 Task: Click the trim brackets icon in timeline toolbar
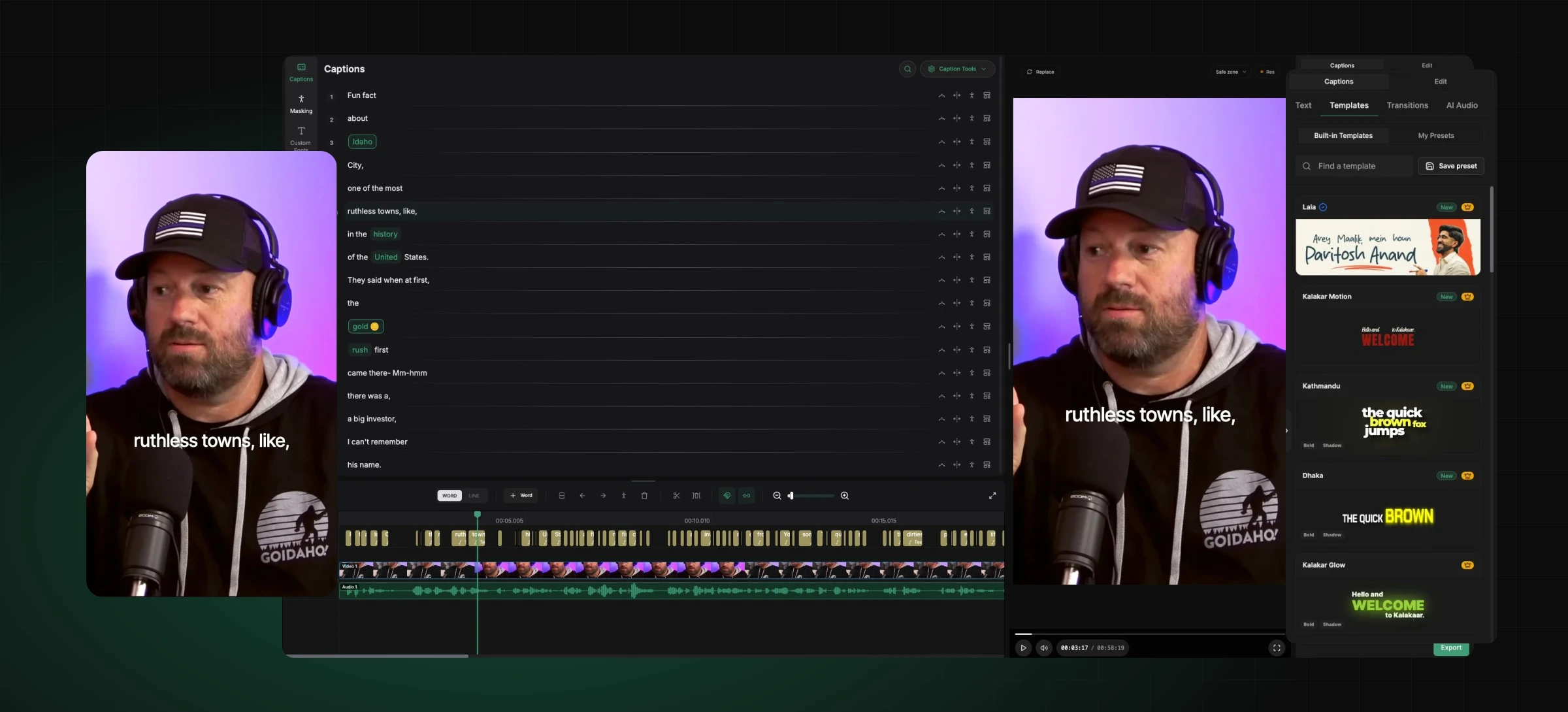696,496
